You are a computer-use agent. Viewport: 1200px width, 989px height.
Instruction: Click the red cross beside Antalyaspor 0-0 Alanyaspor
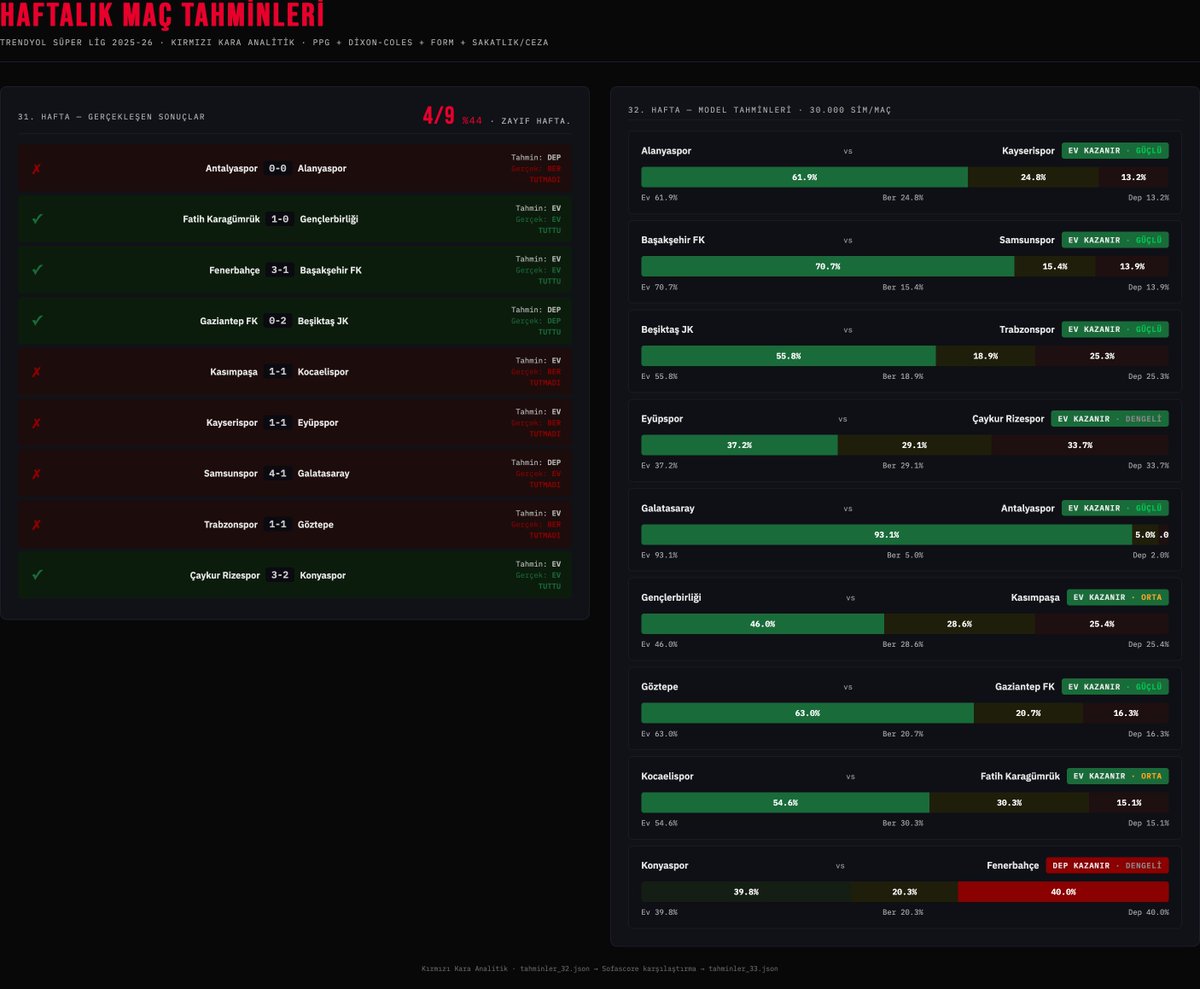[x=37, y=168]
